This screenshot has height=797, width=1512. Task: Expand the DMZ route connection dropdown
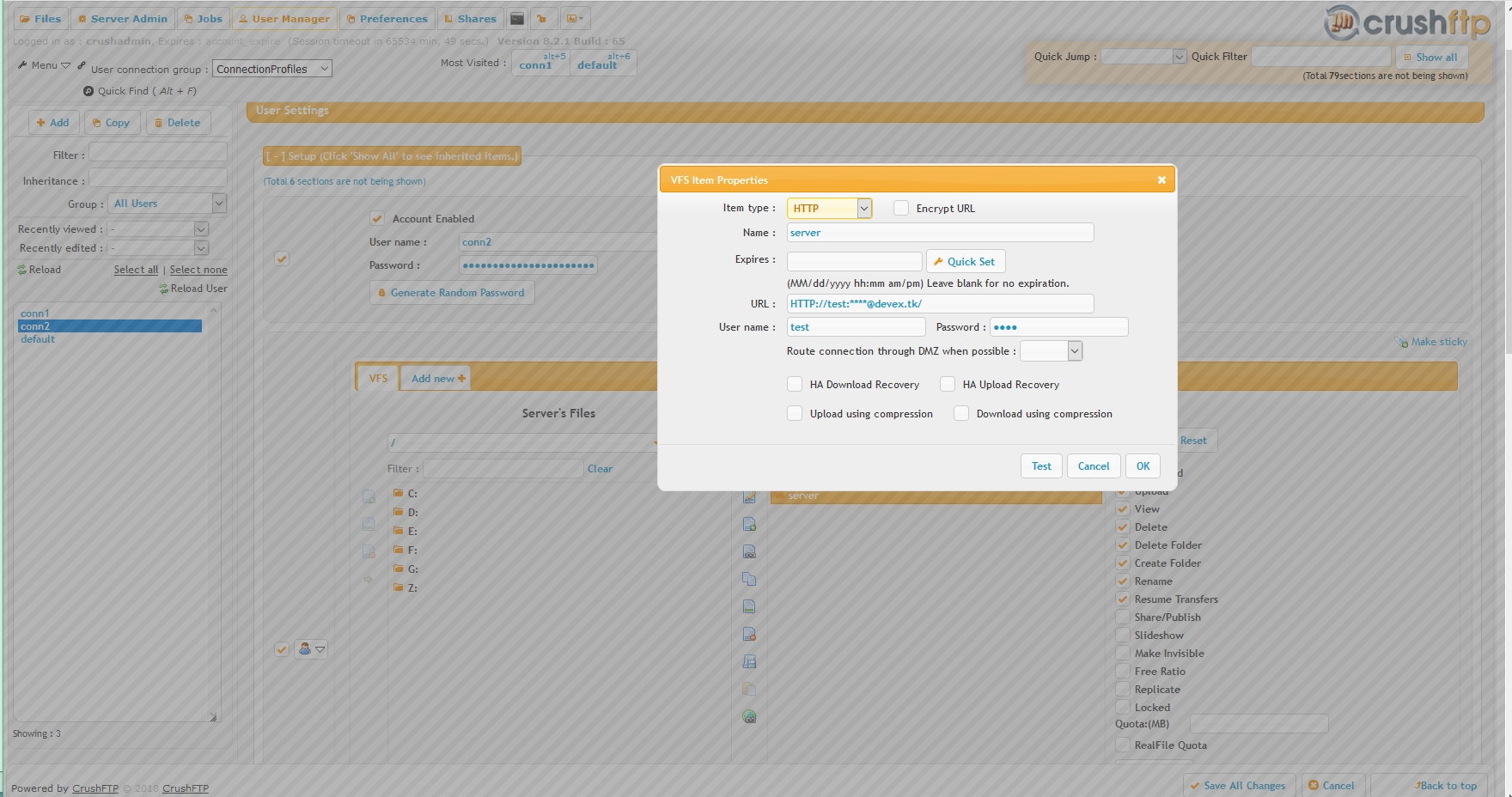tap(1074, 351)
